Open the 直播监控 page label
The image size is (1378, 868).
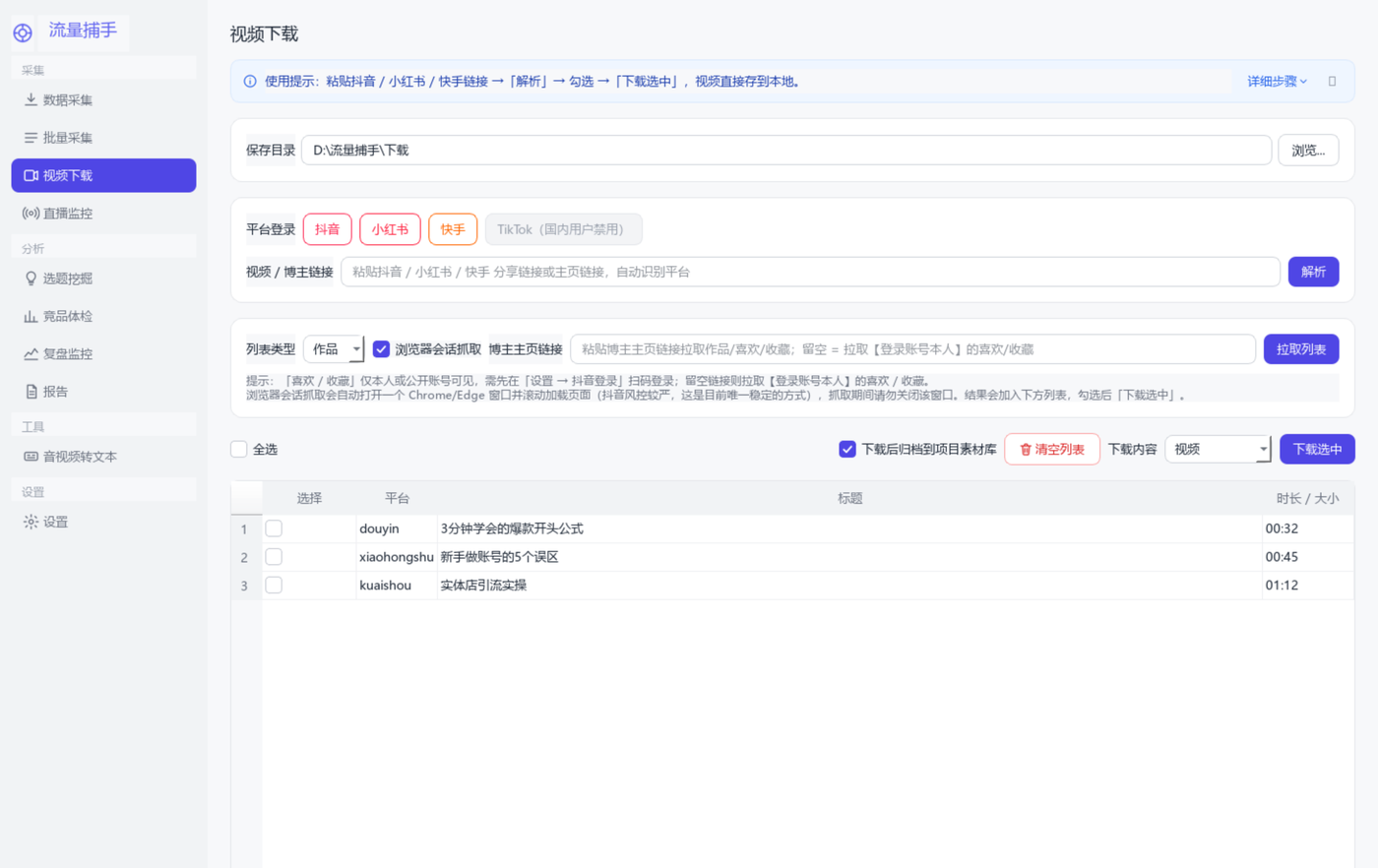(68, 213)
